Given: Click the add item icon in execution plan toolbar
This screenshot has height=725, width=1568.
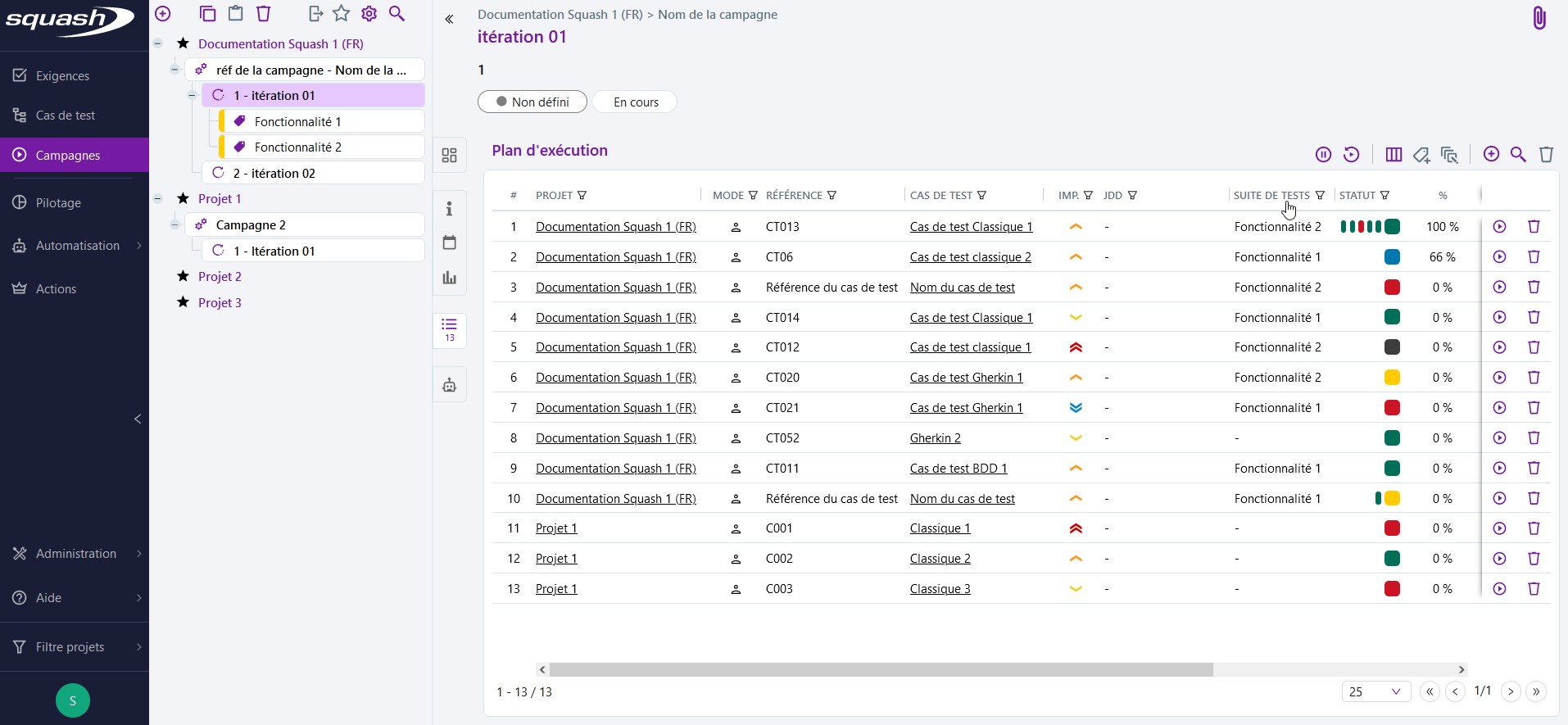Looking at the screenshot, I should 1491,154.
